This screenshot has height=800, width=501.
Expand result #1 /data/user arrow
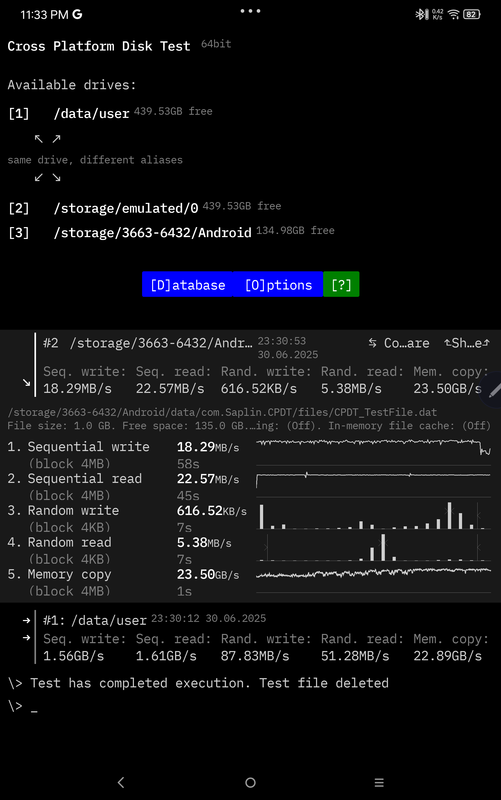click(x=27, y=620)
